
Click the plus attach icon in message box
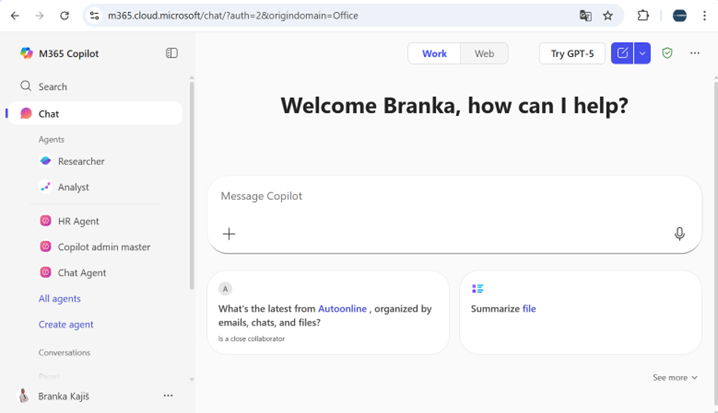pyautogui.click(x=229, y=233)
